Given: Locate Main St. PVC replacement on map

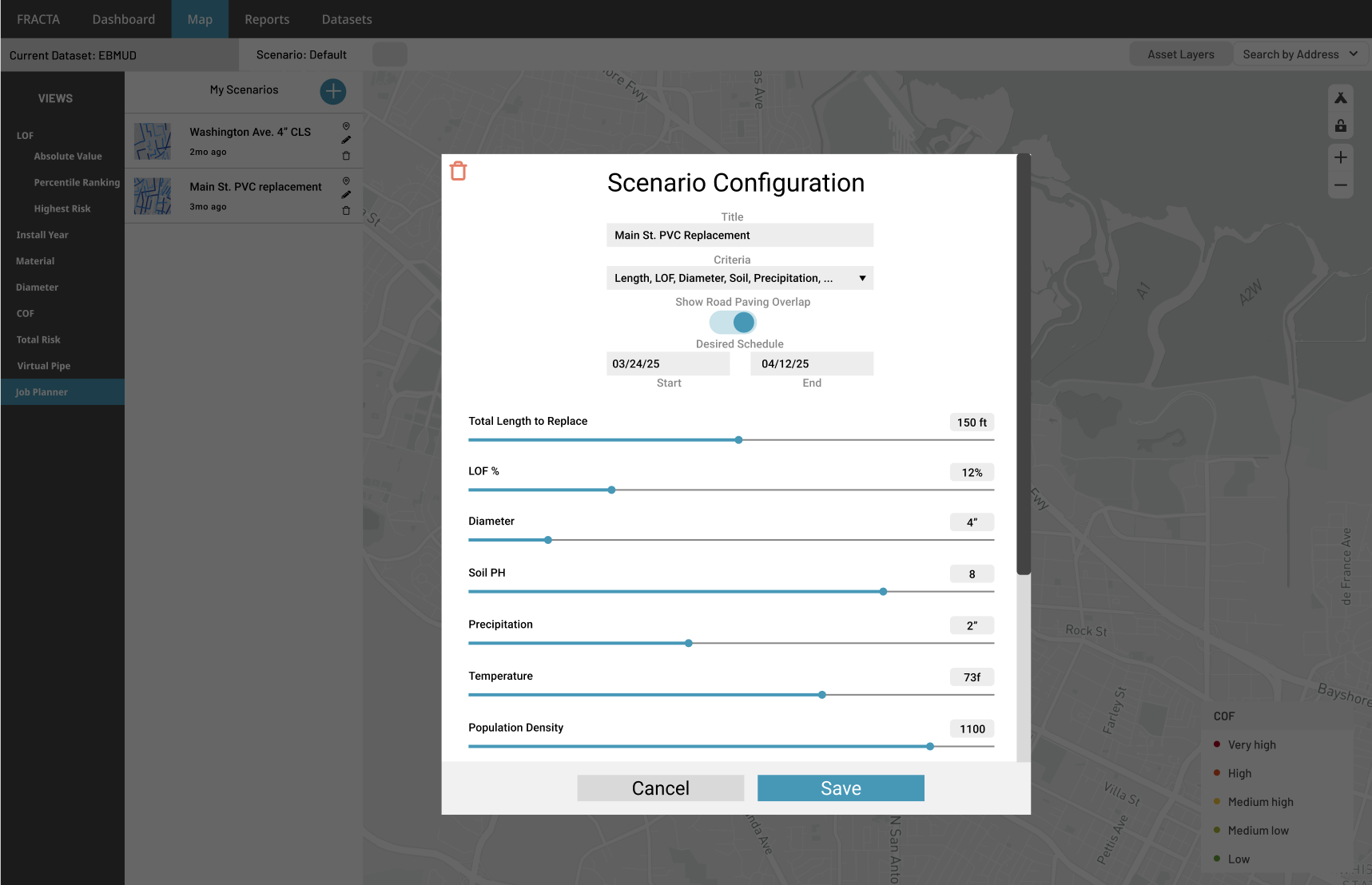Looking at the screenshot, I should (346, 181).
